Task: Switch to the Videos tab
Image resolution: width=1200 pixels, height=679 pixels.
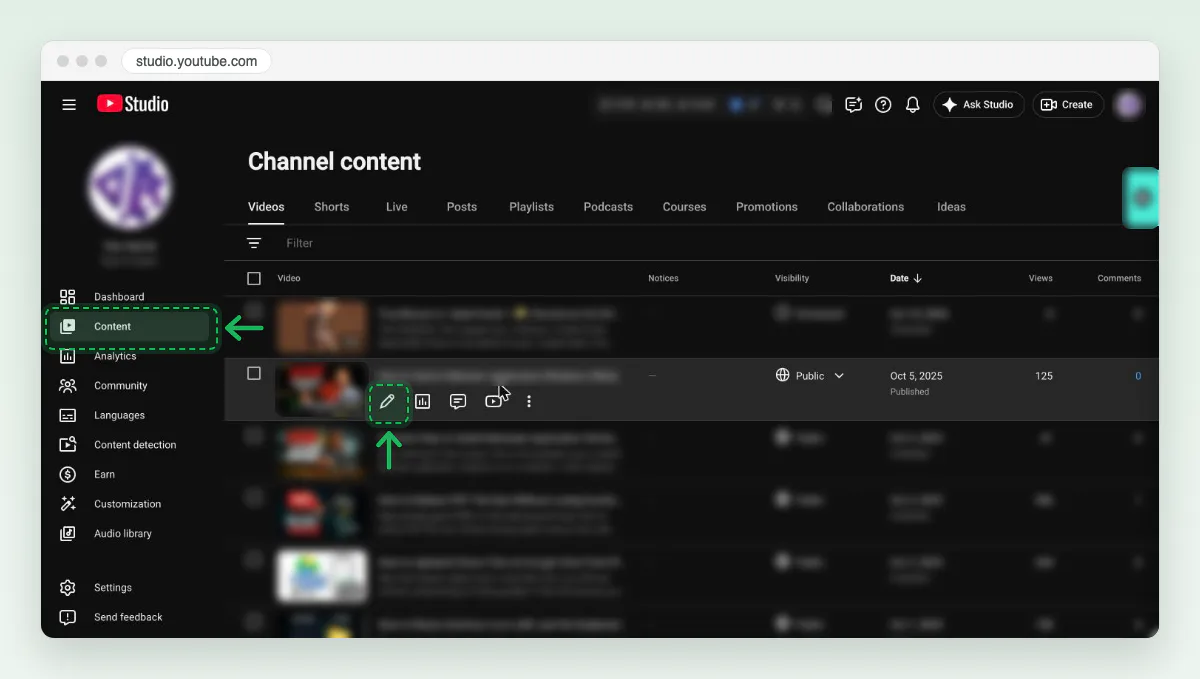Action: pos(266,207)
